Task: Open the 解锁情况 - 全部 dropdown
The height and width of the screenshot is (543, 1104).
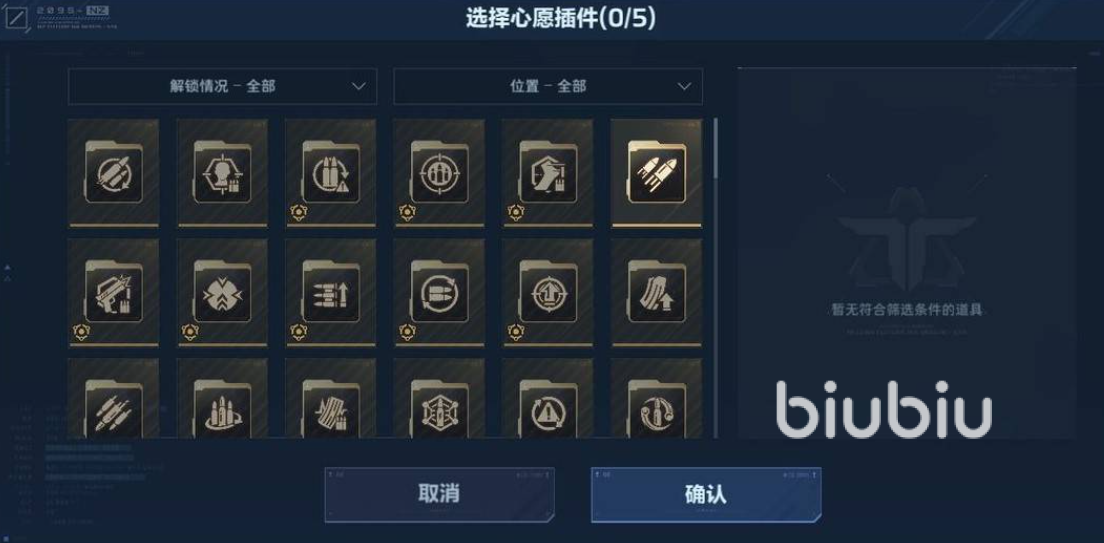Action: click(222, 87)
